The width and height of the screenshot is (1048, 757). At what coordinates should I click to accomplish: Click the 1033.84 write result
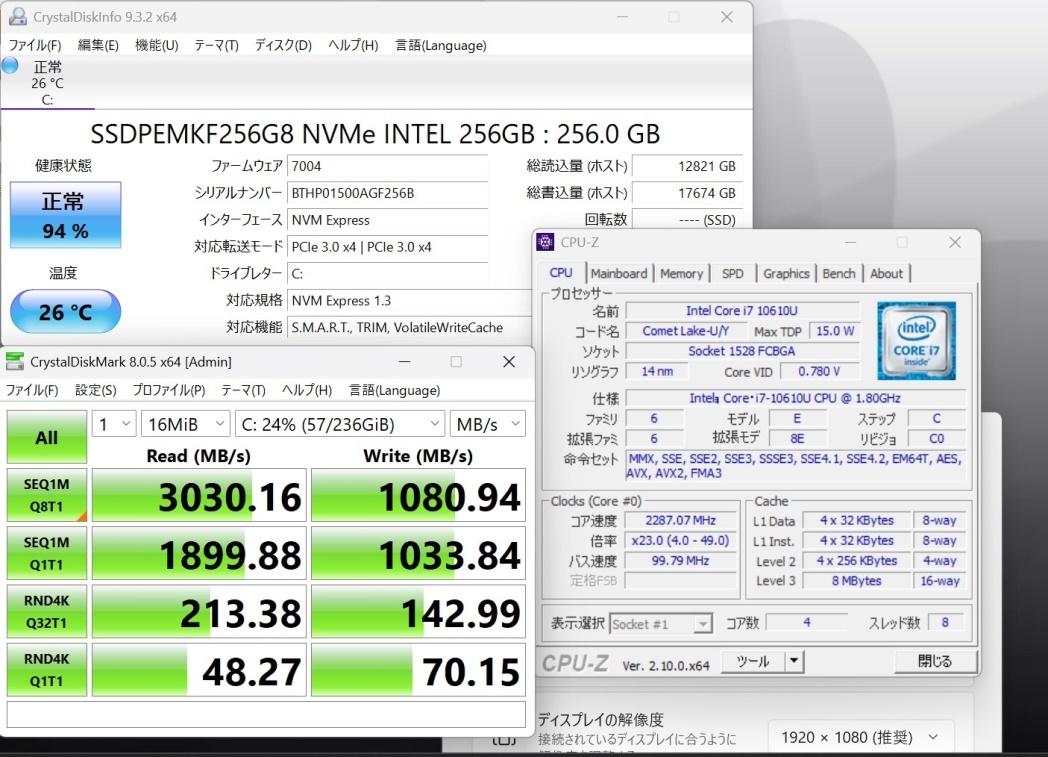418,553
